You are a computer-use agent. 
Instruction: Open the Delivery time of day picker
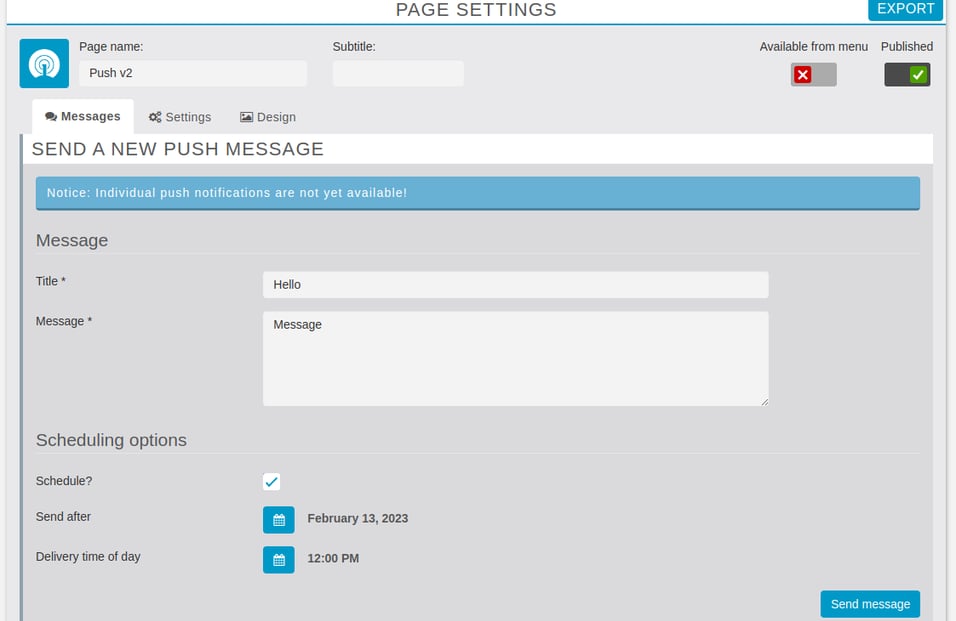[x=279, y=559]
